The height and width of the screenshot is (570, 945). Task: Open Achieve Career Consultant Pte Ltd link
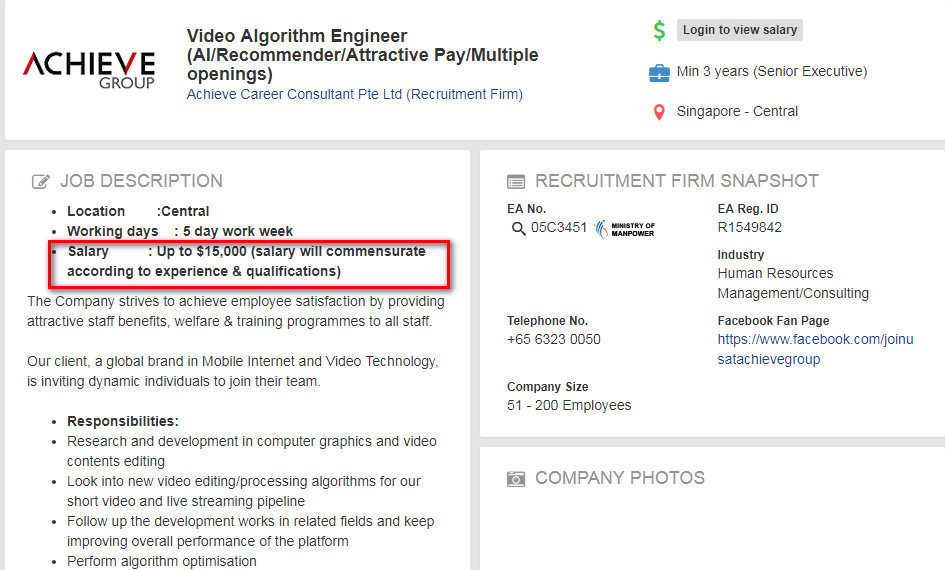(354, 94)
